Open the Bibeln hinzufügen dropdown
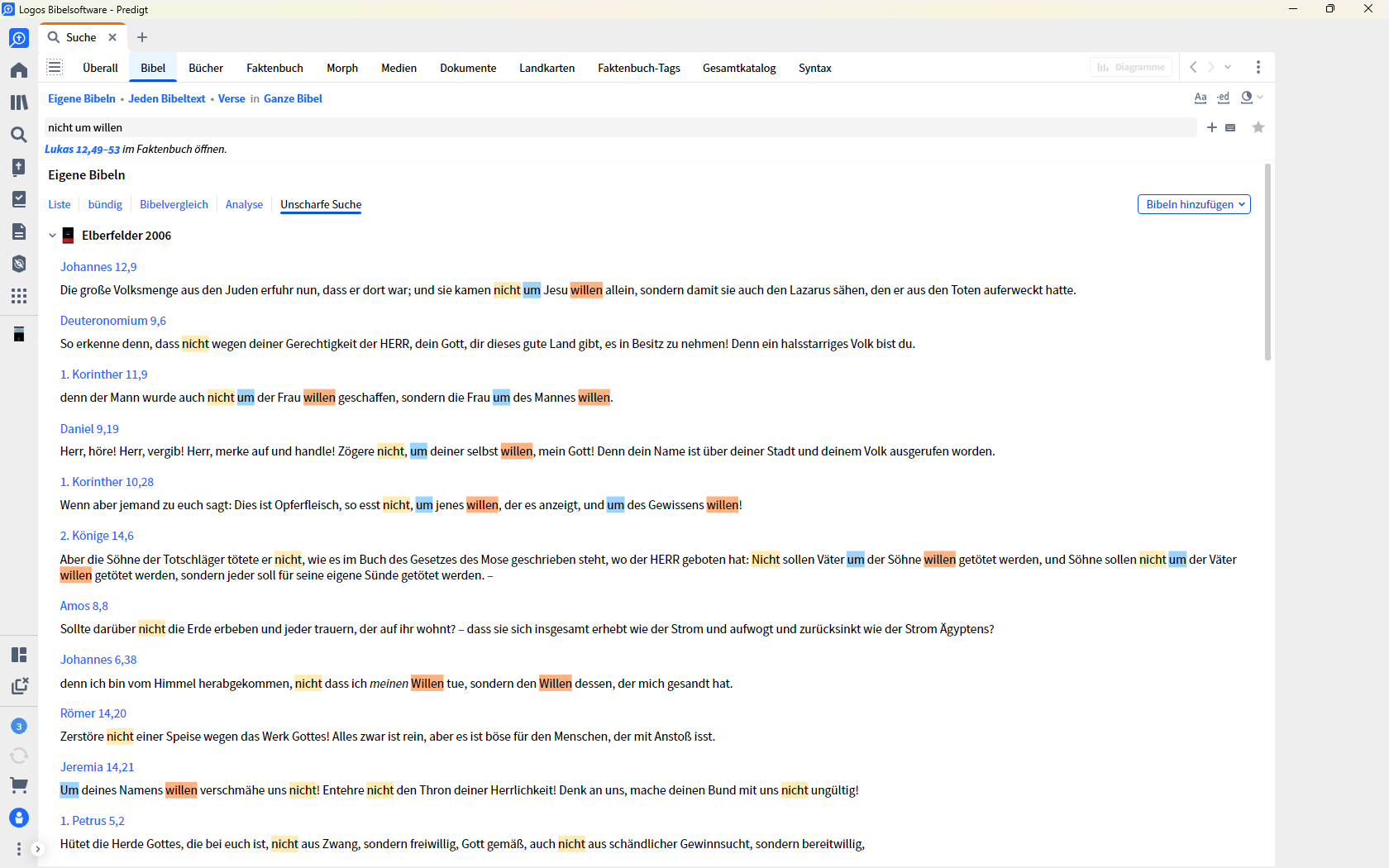 pos(1194,204)
